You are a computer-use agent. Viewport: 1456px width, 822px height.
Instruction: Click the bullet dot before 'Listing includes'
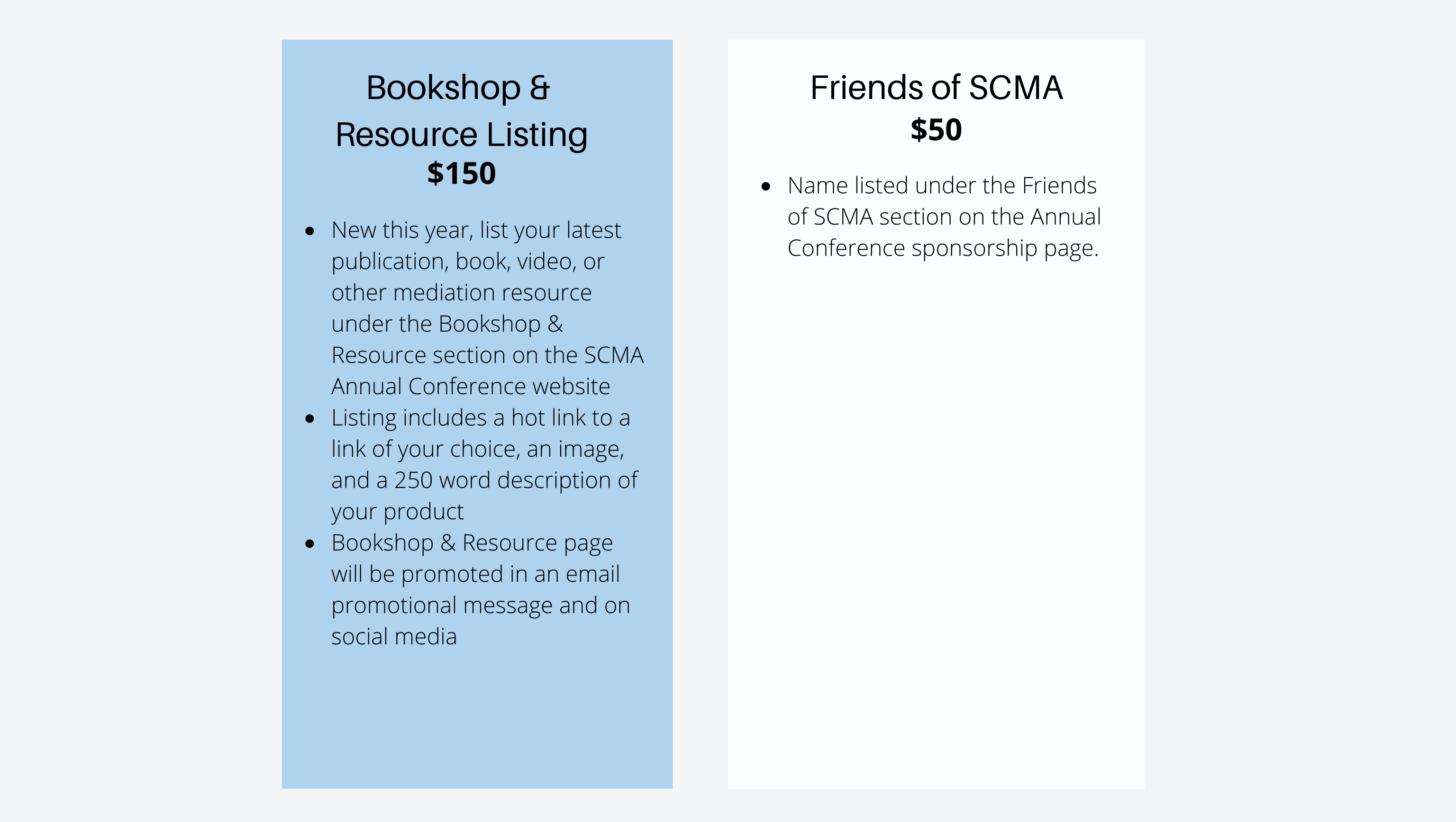coord(309,419)
